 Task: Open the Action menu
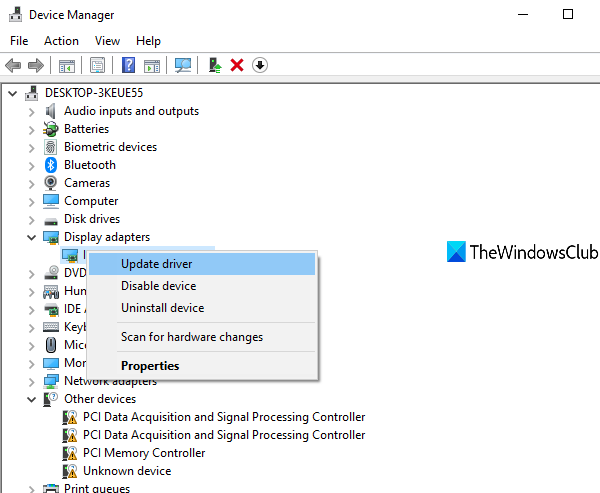[61, 41]
